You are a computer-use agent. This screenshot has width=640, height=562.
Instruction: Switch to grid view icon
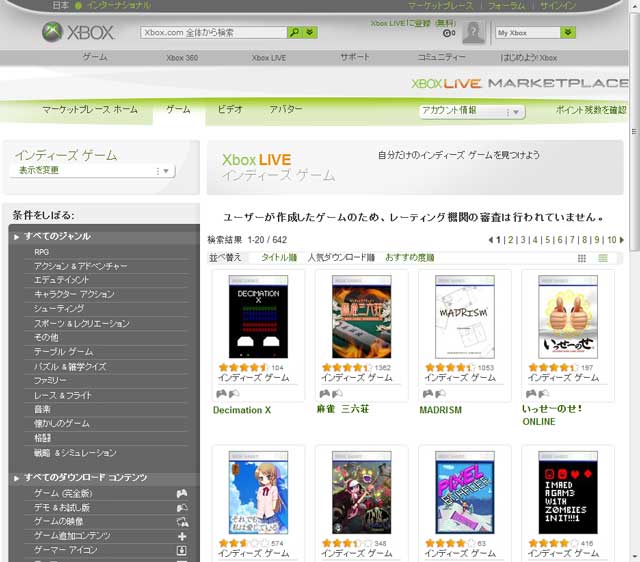582,258
